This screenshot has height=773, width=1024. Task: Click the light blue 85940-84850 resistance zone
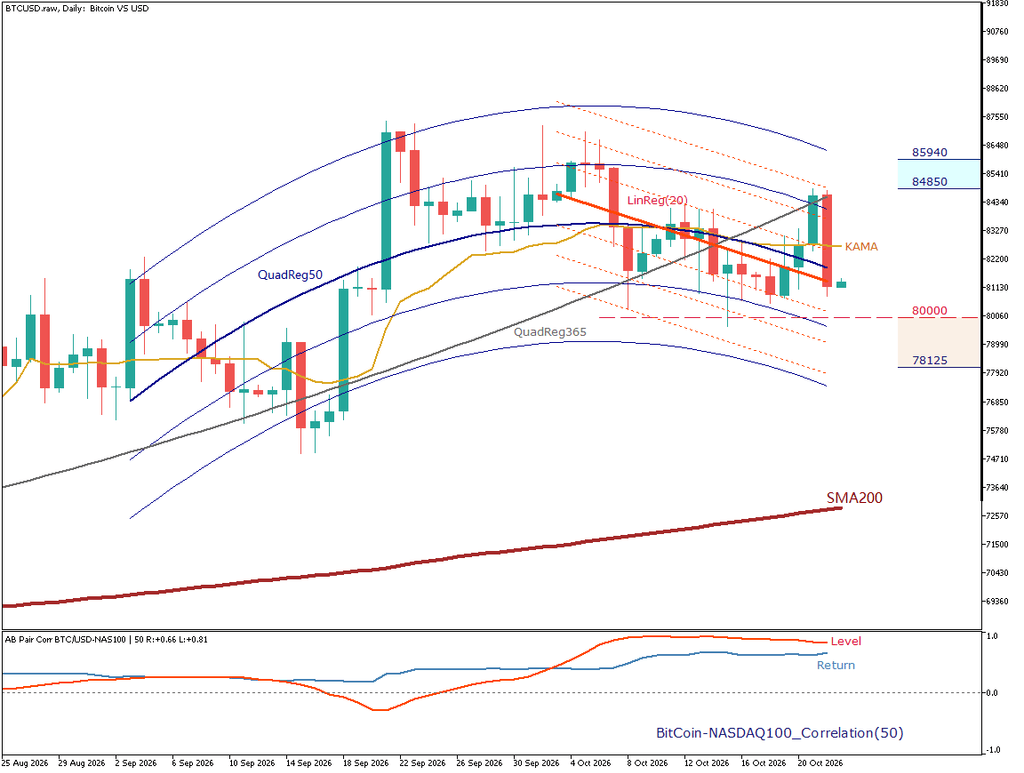939,174
